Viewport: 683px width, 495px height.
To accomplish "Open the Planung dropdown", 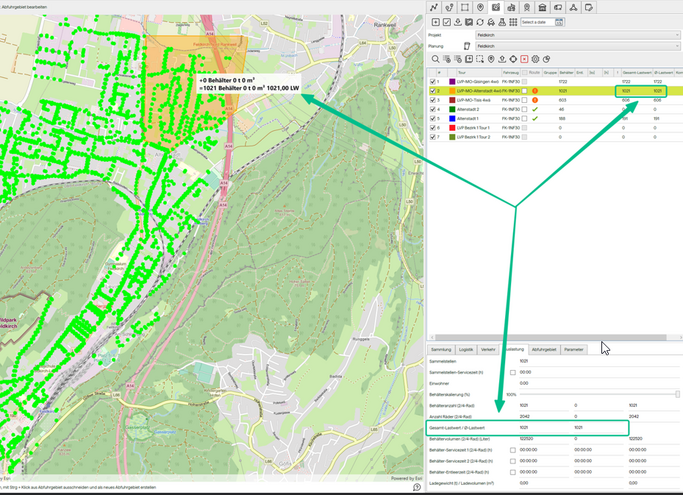I will [x=578, y=46].
